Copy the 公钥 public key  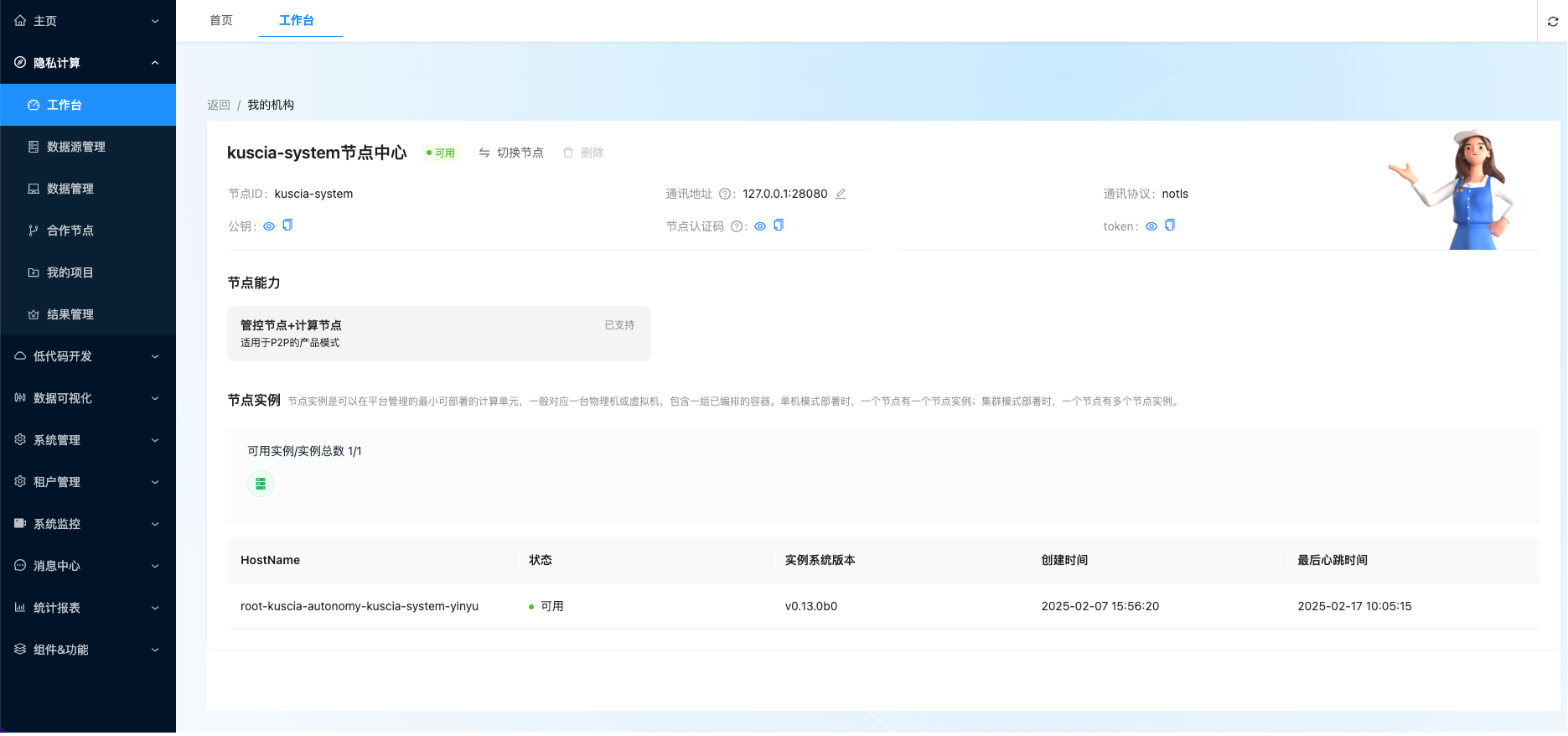point(287,225)
